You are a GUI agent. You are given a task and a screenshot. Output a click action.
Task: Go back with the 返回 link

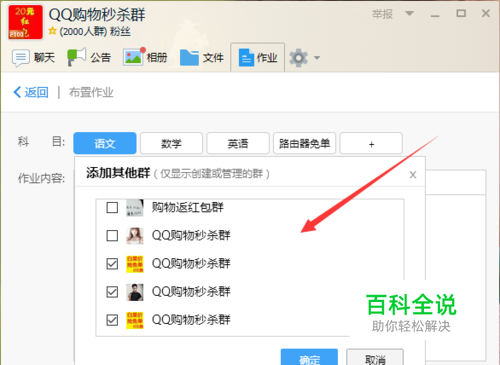coord(31,92)
